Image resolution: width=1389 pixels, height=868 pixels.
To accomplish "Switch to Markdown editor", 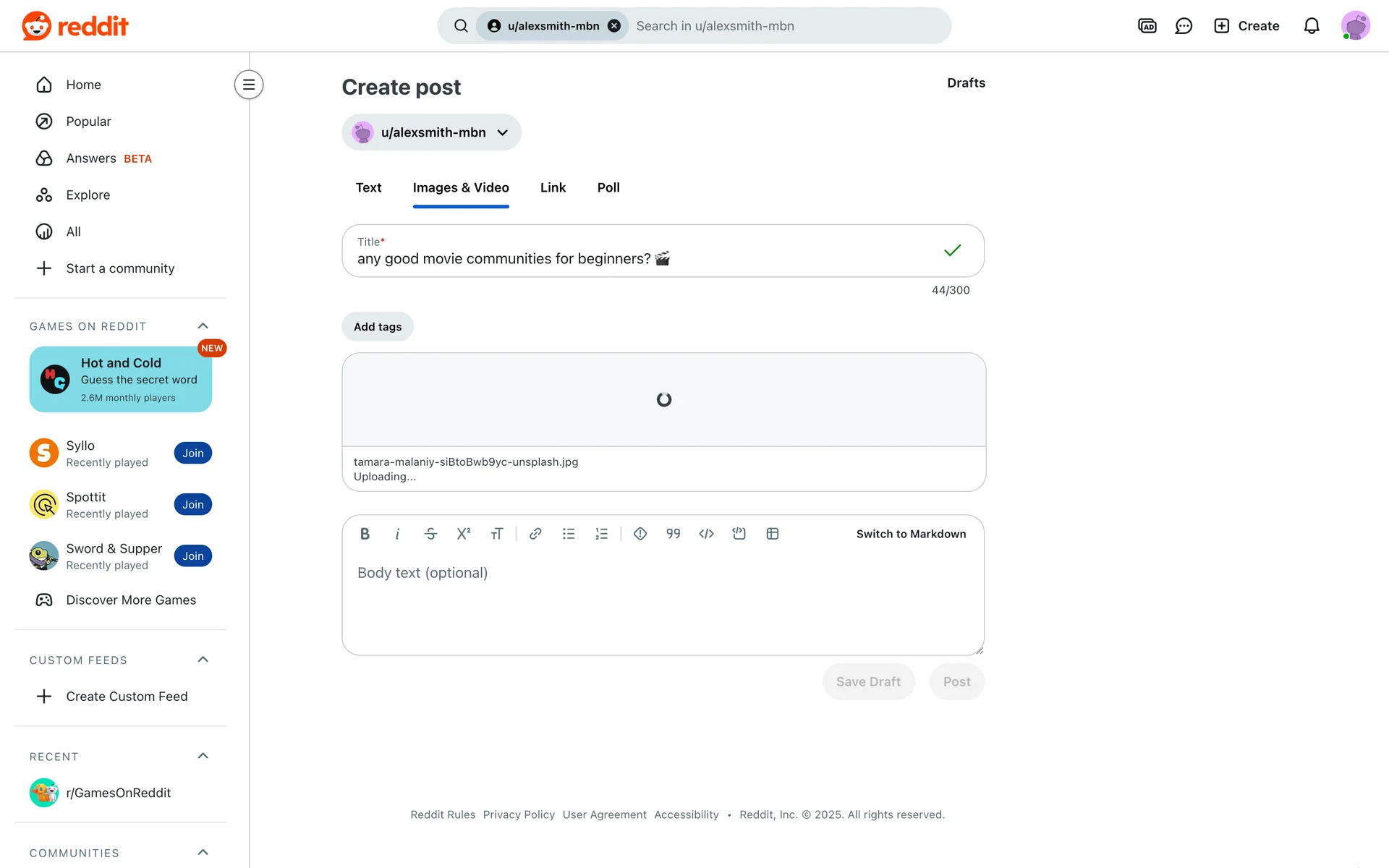I will 911,534.
